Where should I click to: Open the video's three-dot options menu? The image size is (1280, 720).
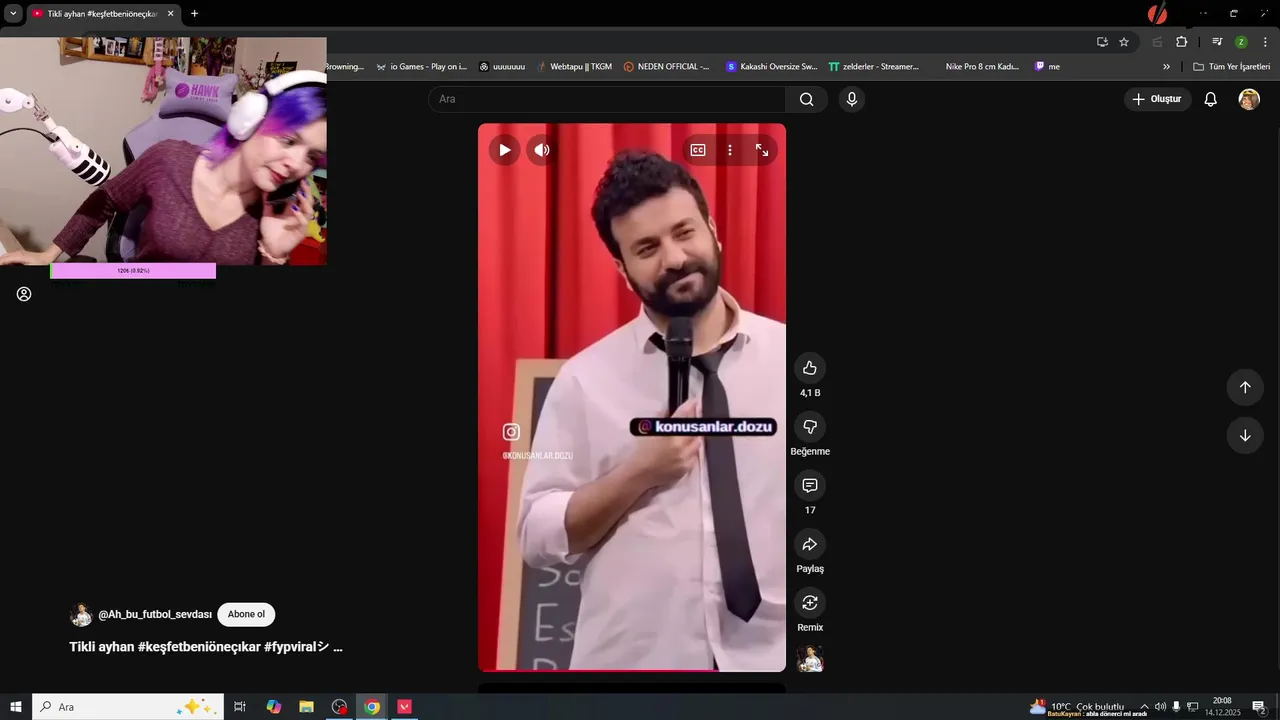[730, 150]
